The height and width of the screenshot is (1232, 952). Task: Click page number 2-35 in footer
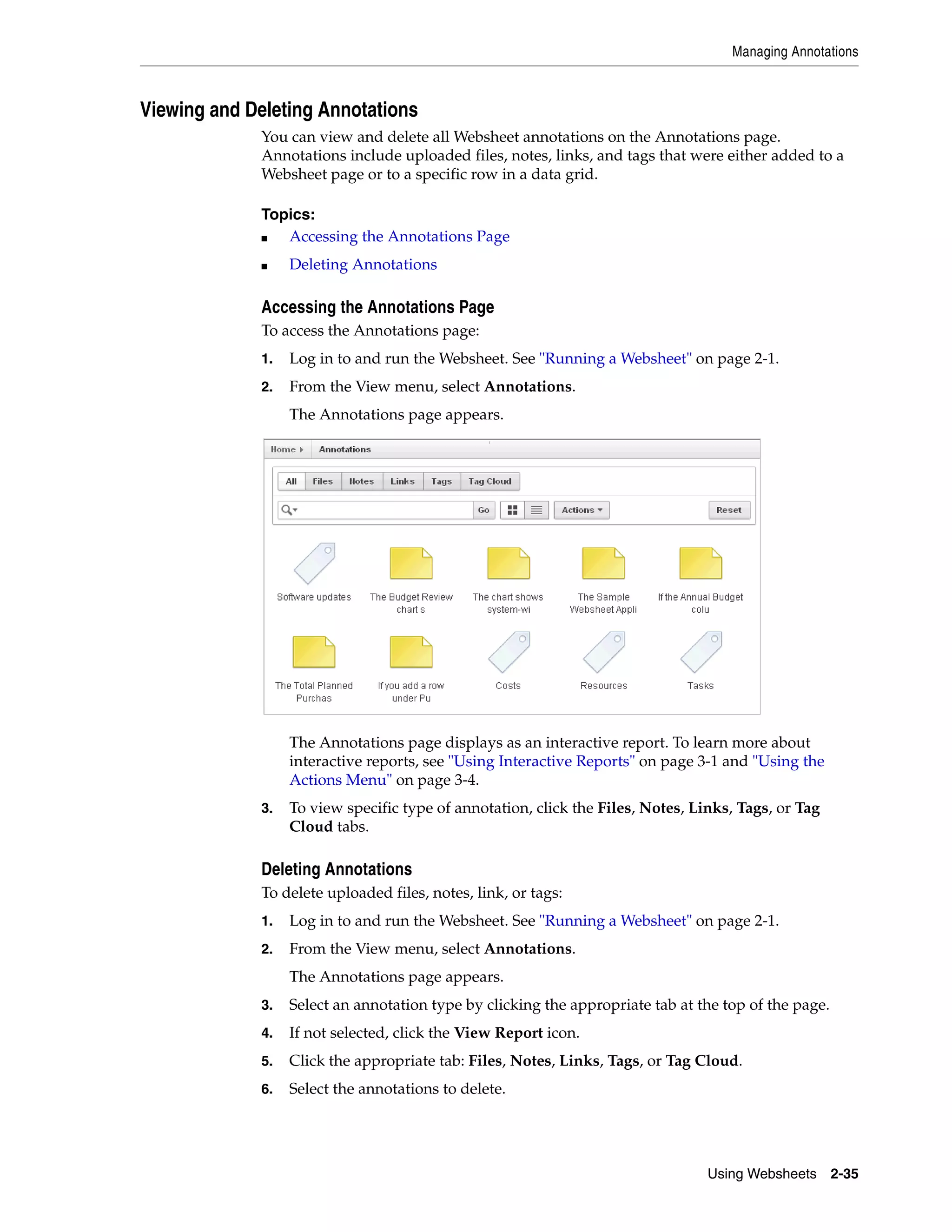click(x=844, y=1174)
